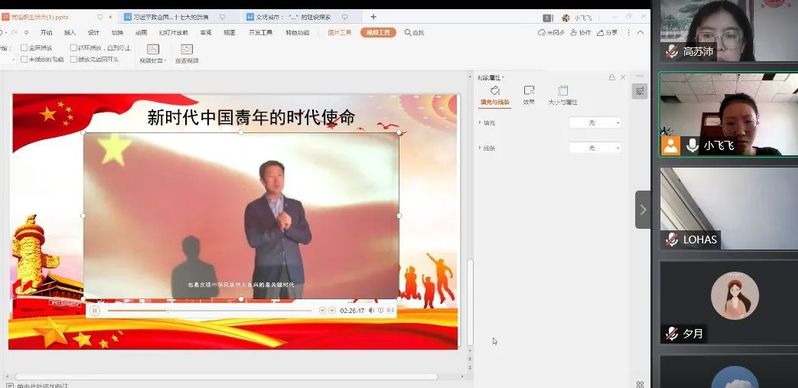
Task: Click the search magnifier icon in ribbon
Action: (408, 33)
